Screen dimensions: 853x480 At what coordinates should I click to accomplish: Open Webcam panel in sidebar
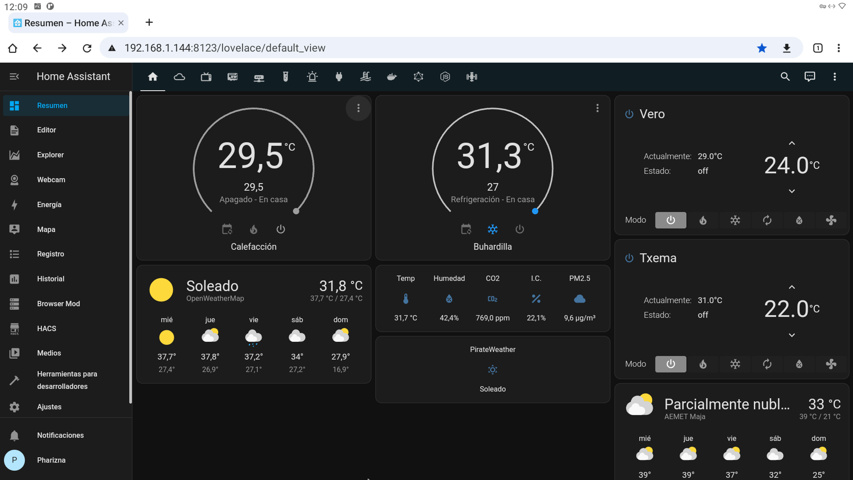point(65,180)
